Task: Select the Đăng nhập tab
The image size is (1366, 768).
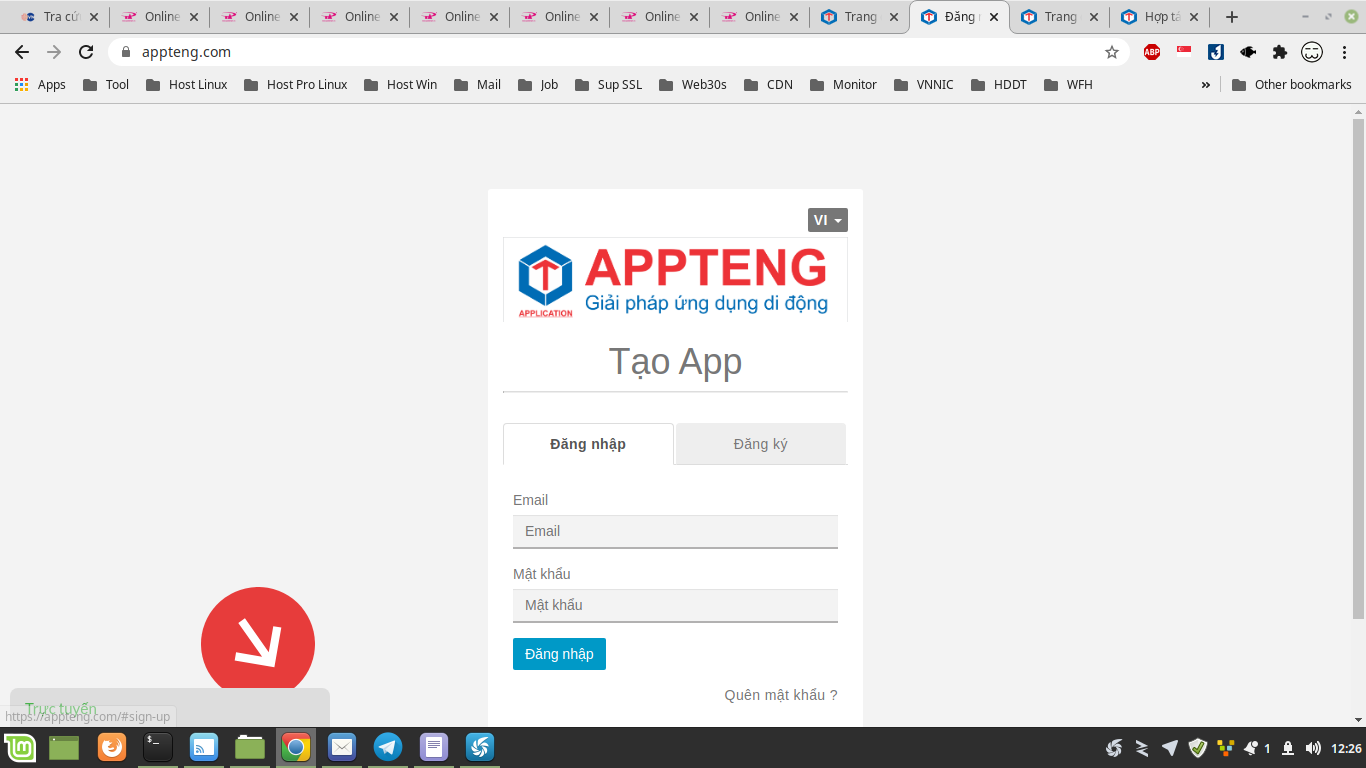Action: [588, 444]
